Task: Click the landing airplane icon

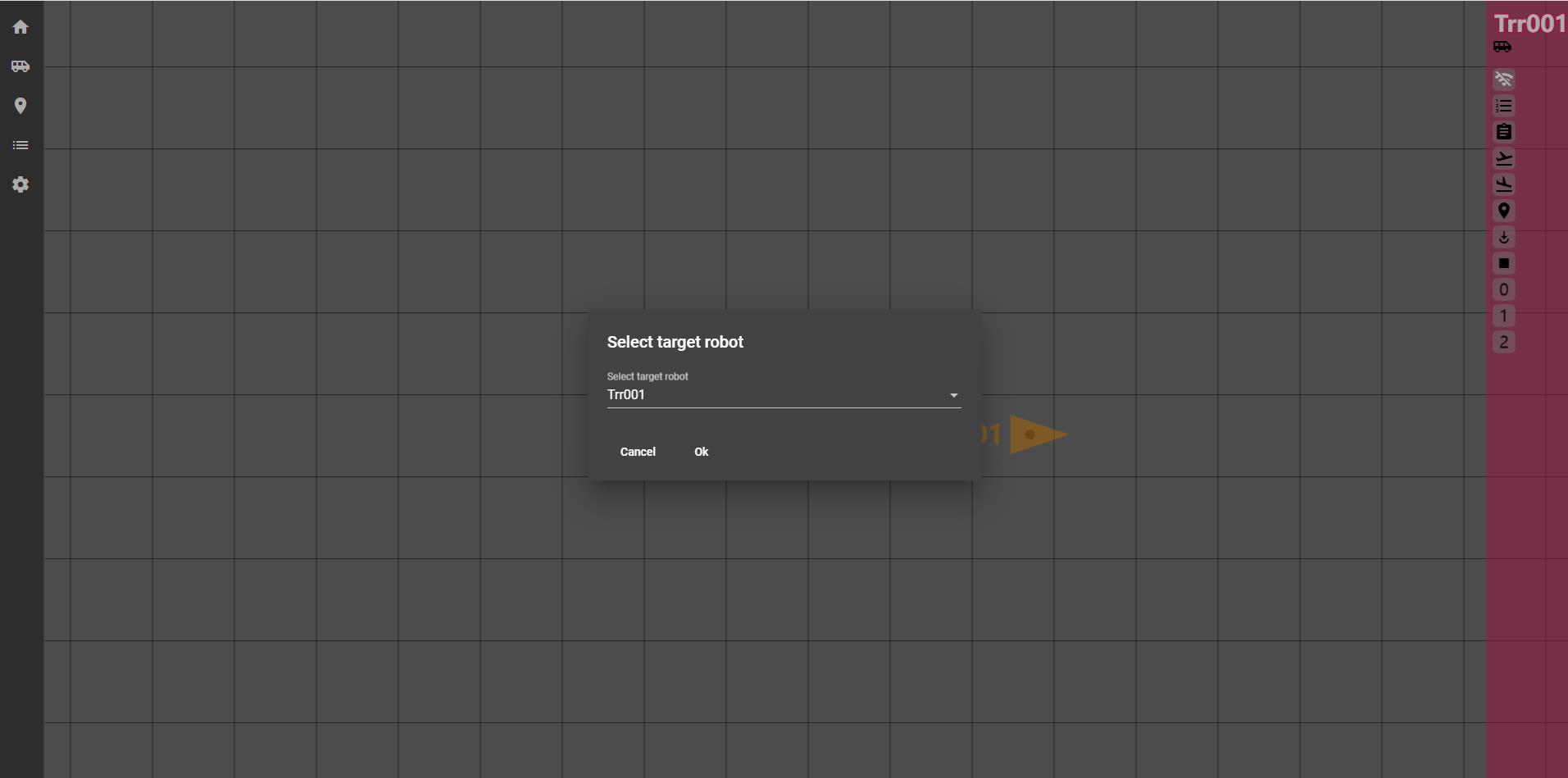Action: coord(1504,184)
